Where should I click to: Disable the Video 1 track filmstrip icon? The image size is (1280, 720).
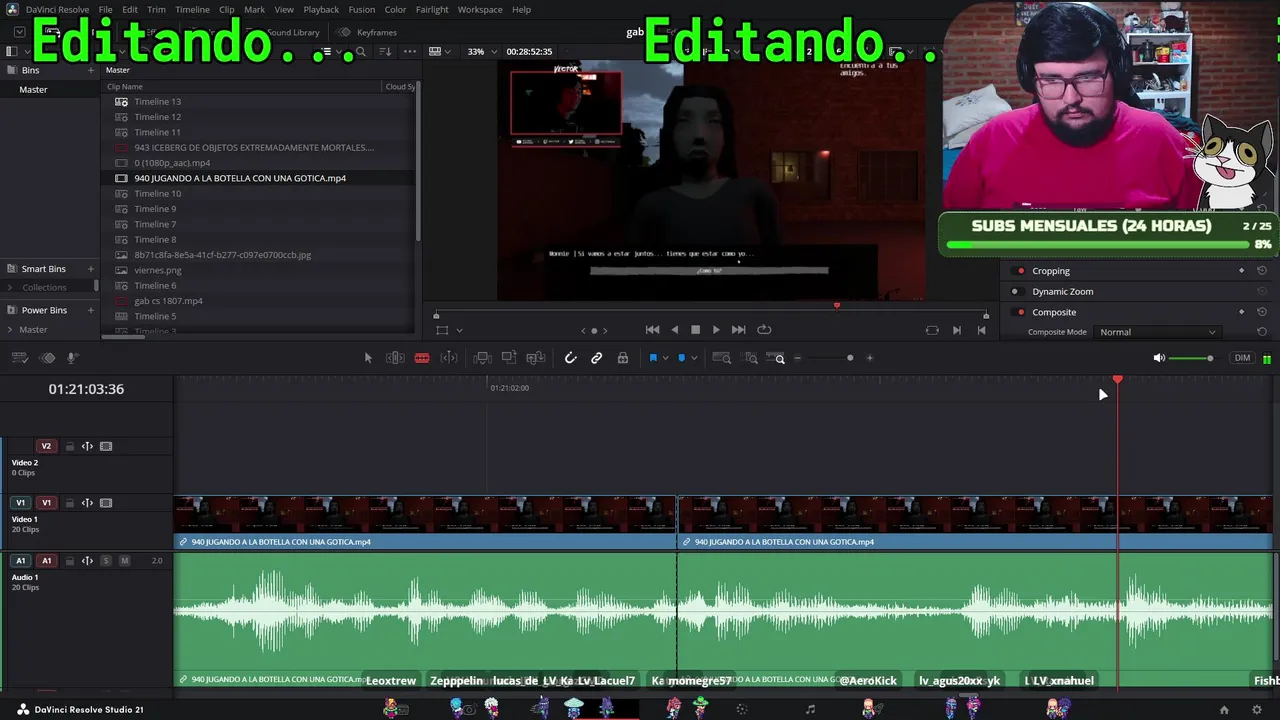point(106,503)
